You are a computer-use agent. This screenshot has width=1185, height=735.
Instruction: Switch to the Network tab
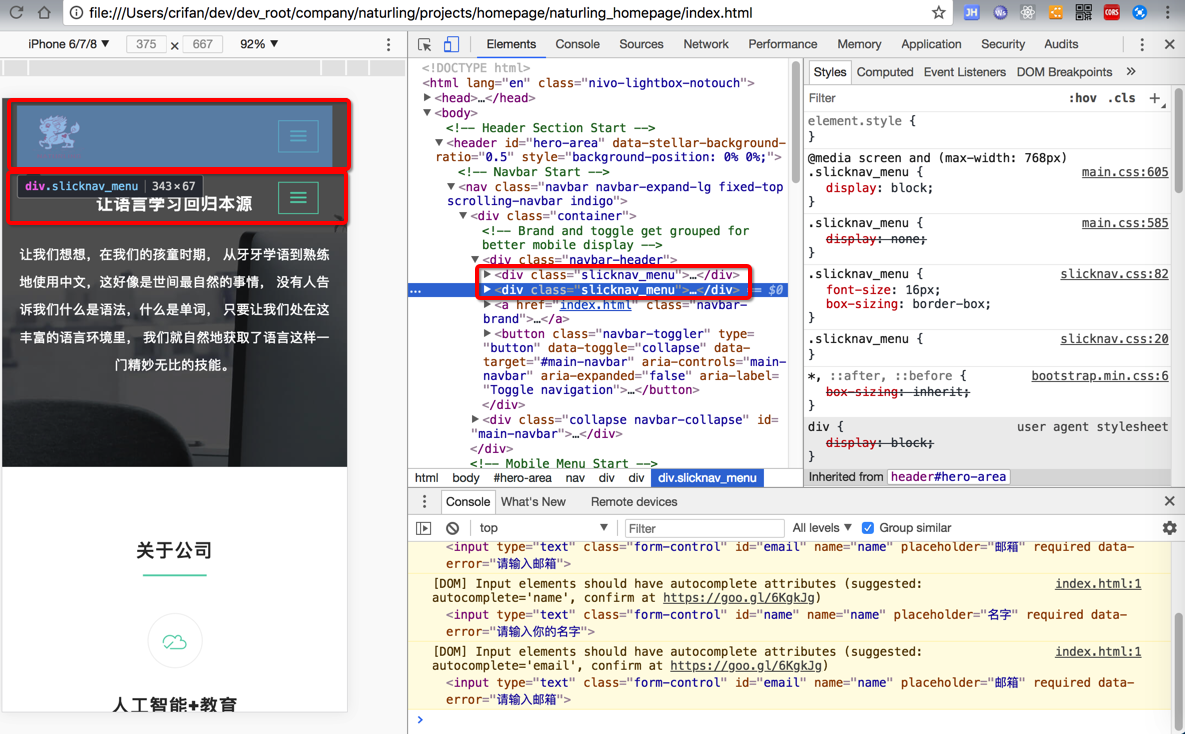pos(706,45)
